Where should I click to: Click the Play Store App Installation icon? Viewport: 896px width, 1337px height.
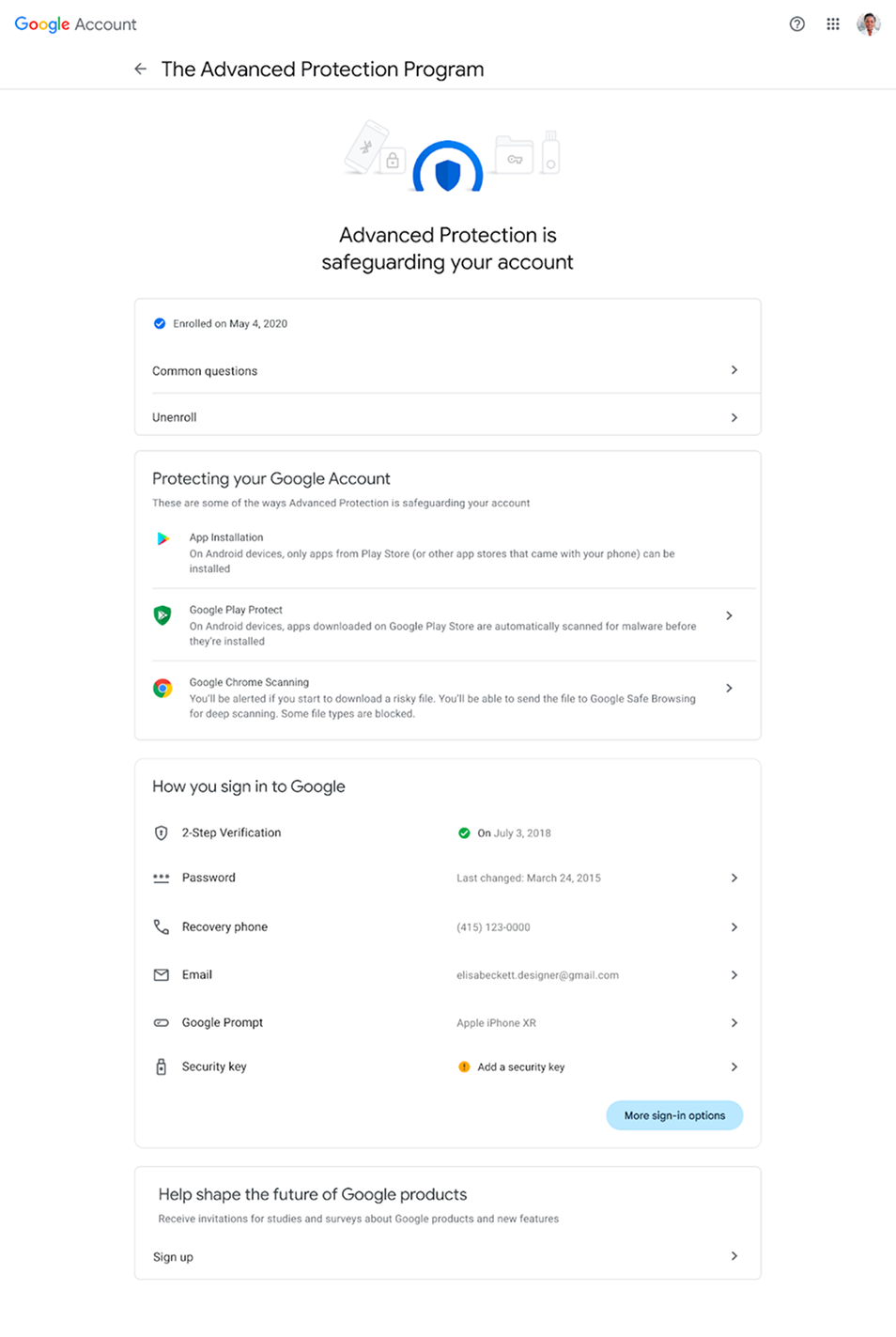(x=162, y=537)
